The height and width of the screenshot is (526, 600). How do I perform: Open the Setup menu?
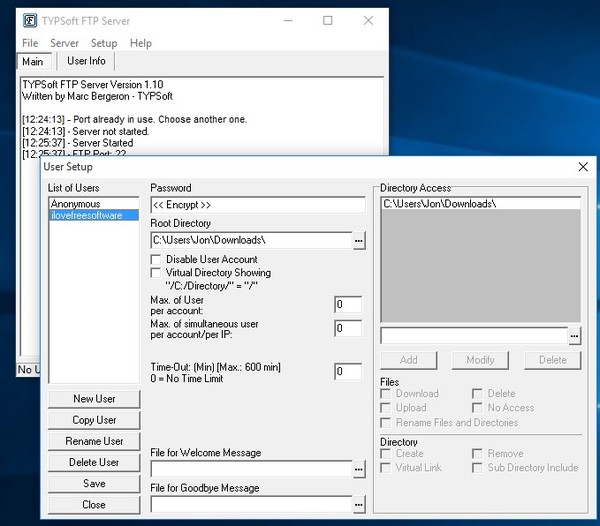[104, 43]
